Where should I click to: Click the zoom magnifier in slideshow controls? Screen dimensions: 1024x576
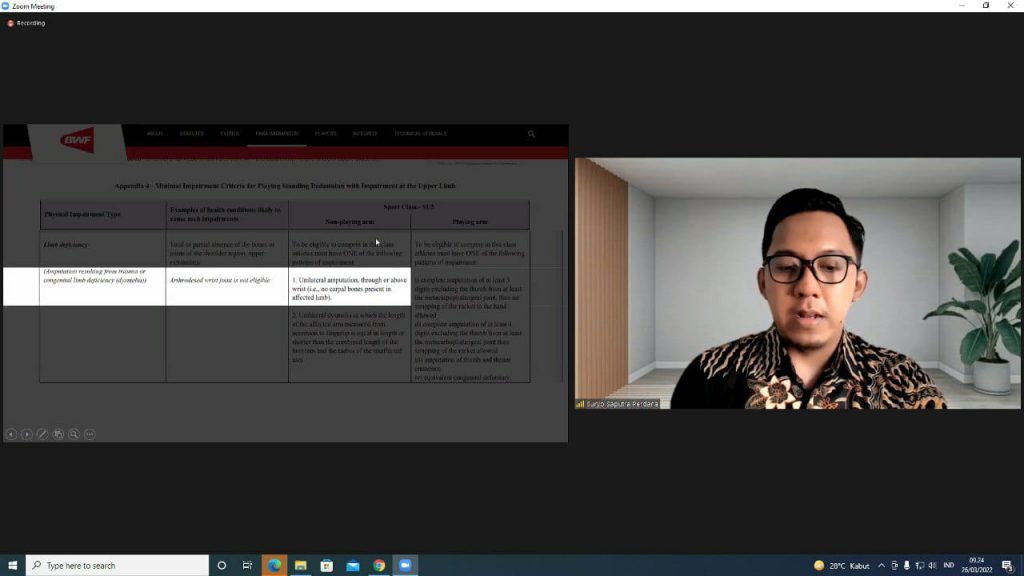point(74,434)
